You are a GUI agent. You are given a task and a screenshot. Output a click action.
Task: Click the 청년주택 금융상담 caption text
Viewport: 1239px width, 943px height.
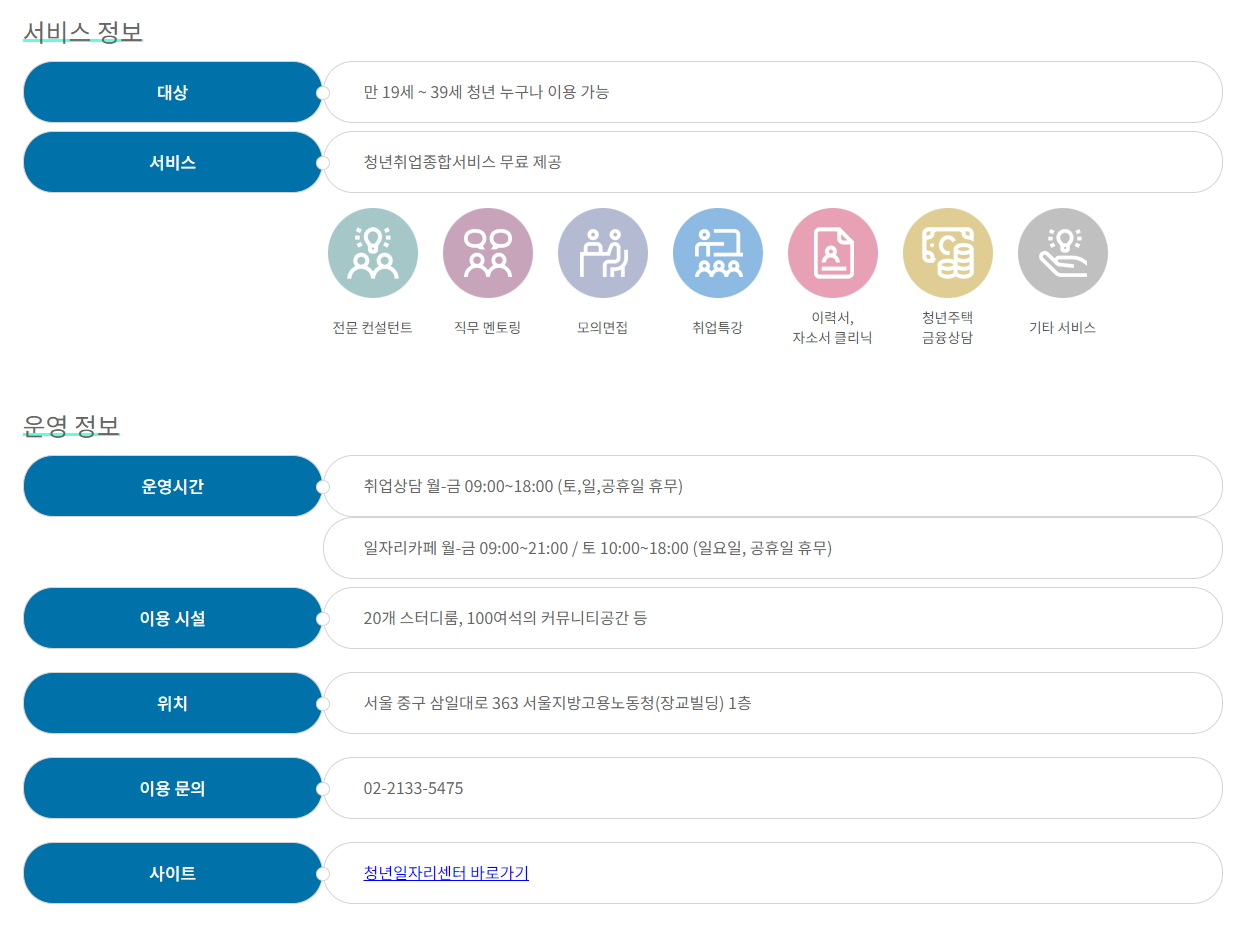[947, 327]
